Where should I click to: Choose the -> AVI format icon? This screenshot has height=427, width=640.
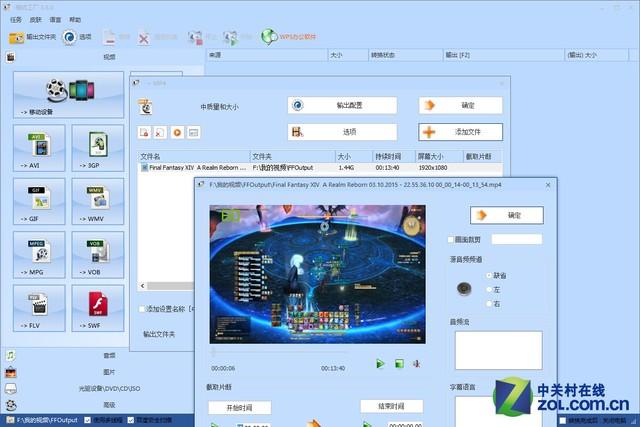[x=39, y=148]
